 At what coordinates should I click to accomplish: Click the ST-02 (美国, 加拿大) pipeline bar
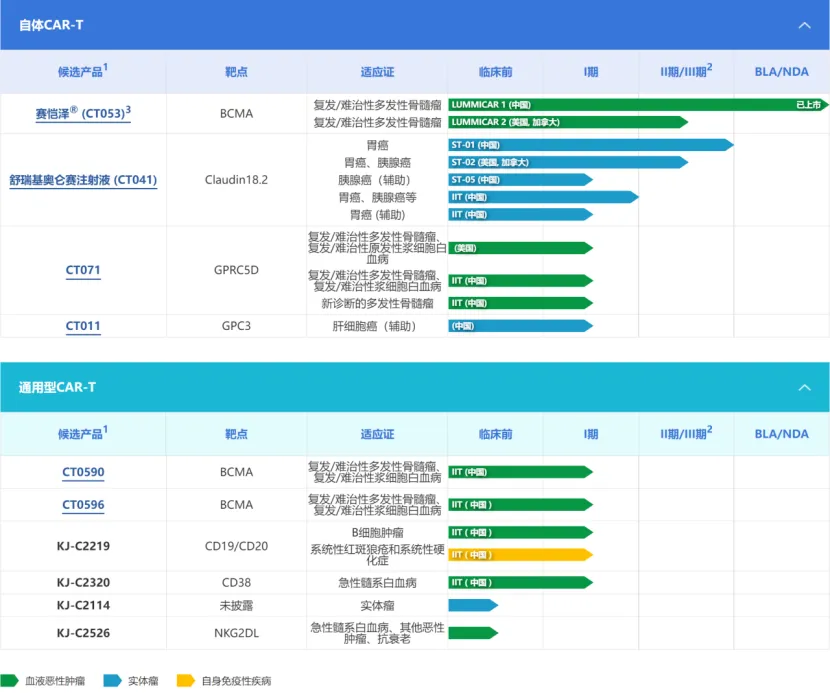tap(567, 162)
